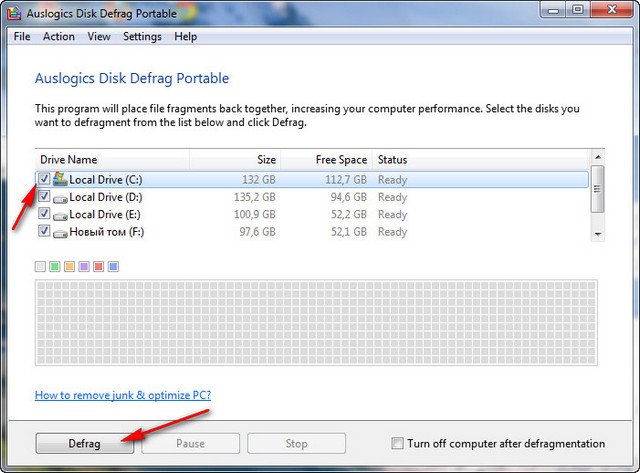Click the drive list scroll down arrow
The width and height of the screenshot is (640, 473).
click(598, 234)
